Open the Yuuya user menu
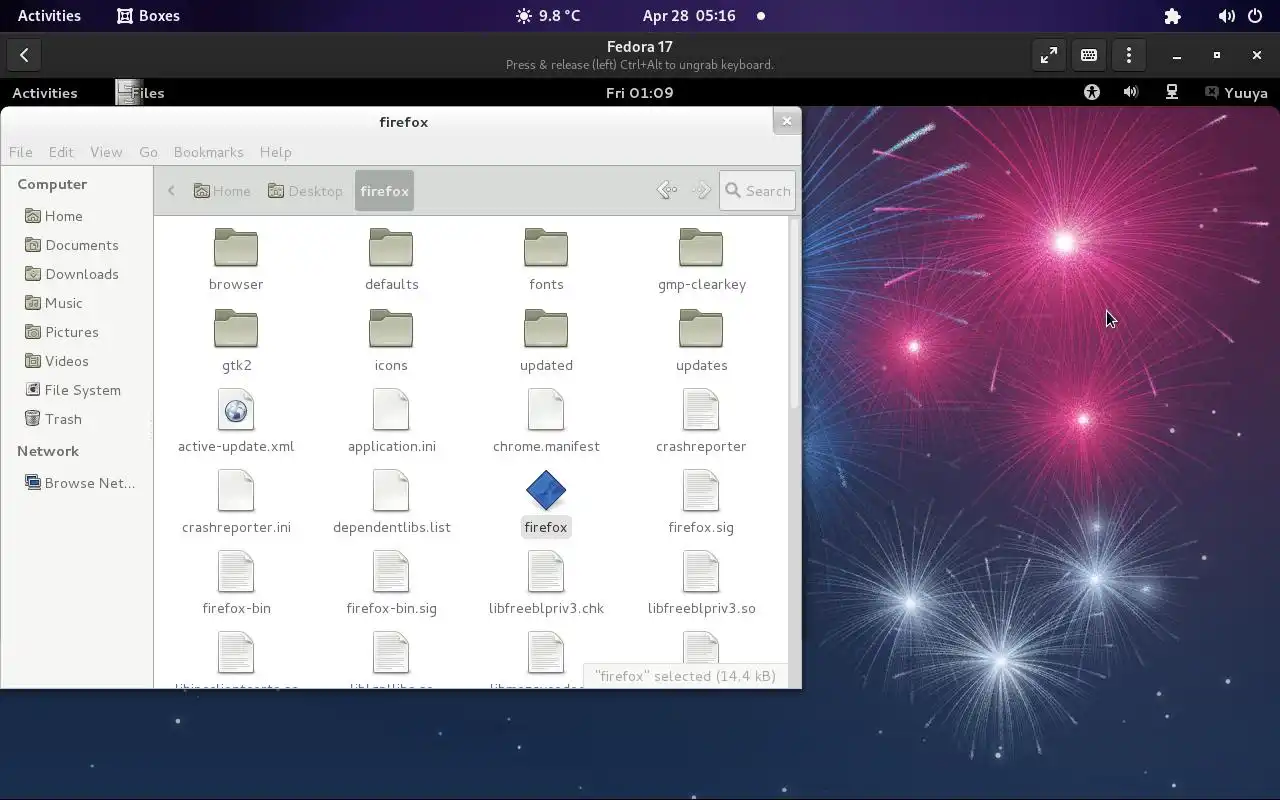 pyautogui.click(x=1236, y=92)
